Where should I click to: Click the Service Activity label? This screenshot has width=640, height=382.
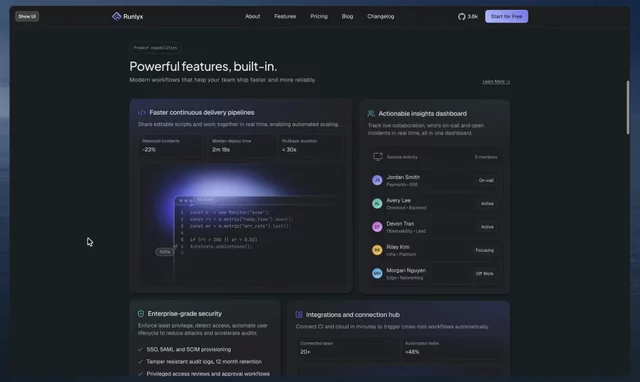click(x=402, y=157)
